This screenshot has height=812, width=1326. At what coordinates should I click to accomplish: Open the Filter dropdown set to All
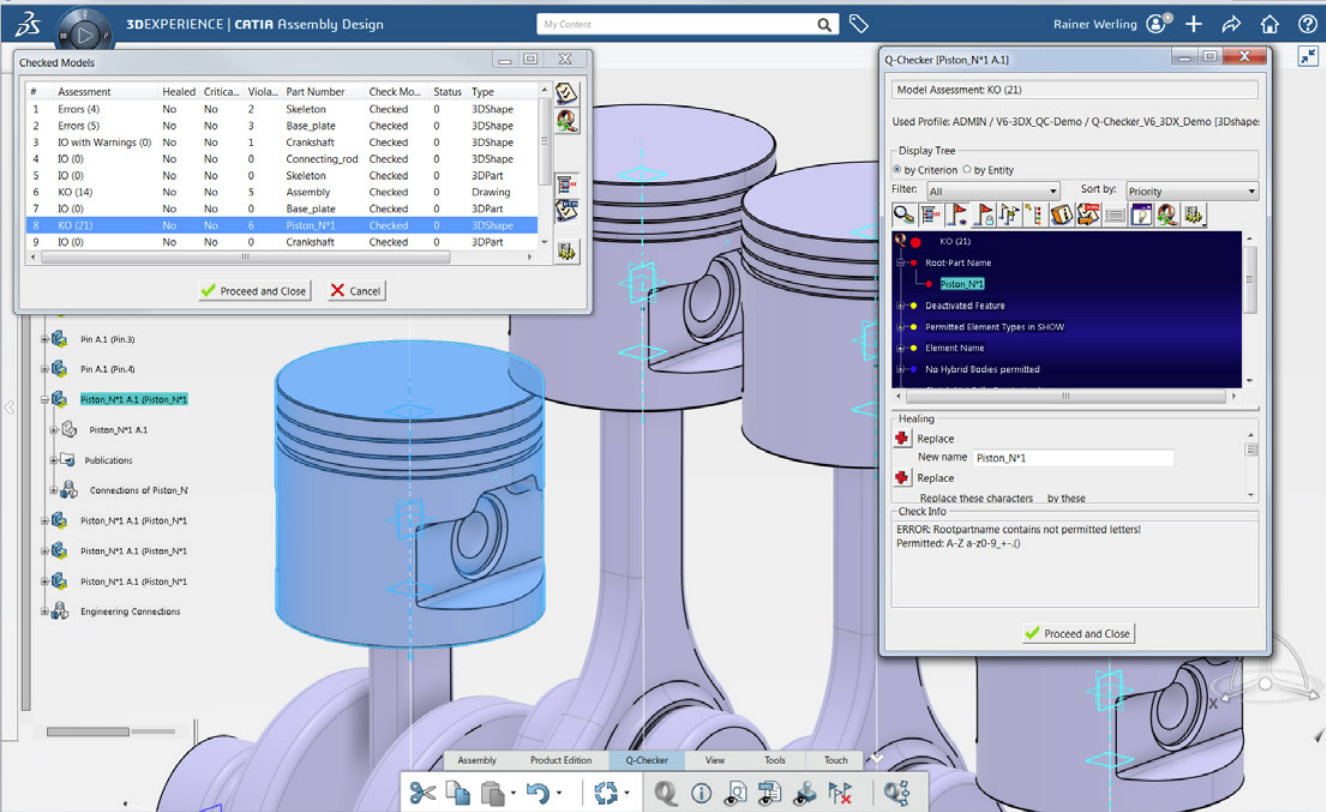(992, 190)
